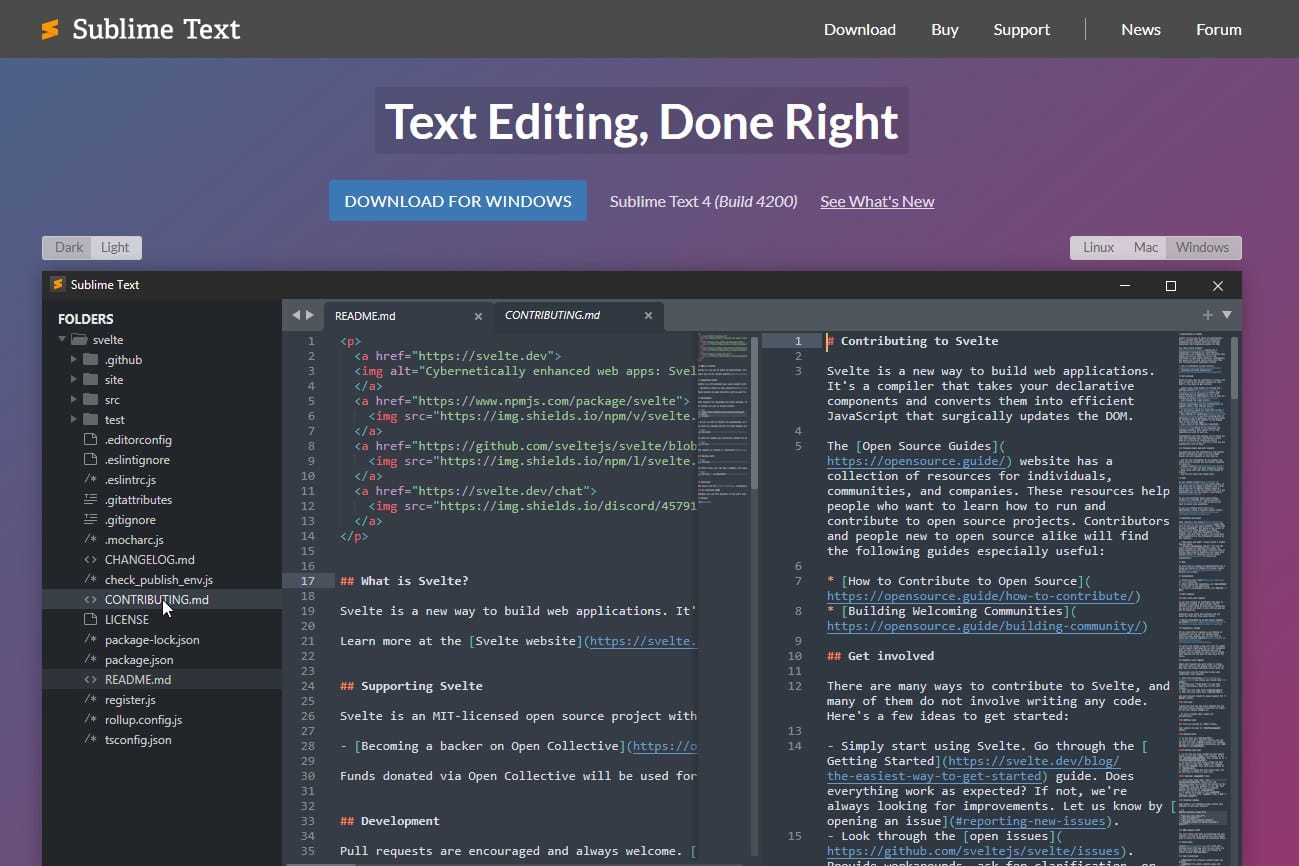
Task: Close the CONTRIBUTING.md tab
Action: (x=648, y=316)
